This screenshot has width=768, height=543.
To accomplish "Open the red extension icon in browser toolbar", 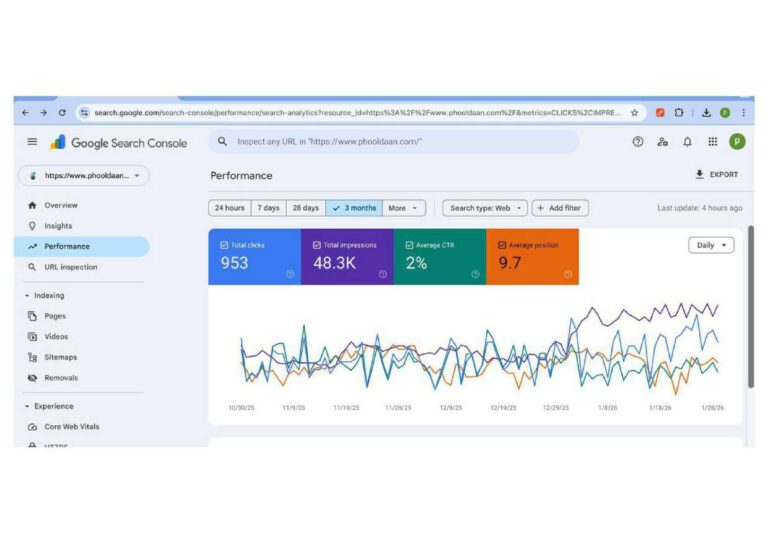I will point(660,113).
